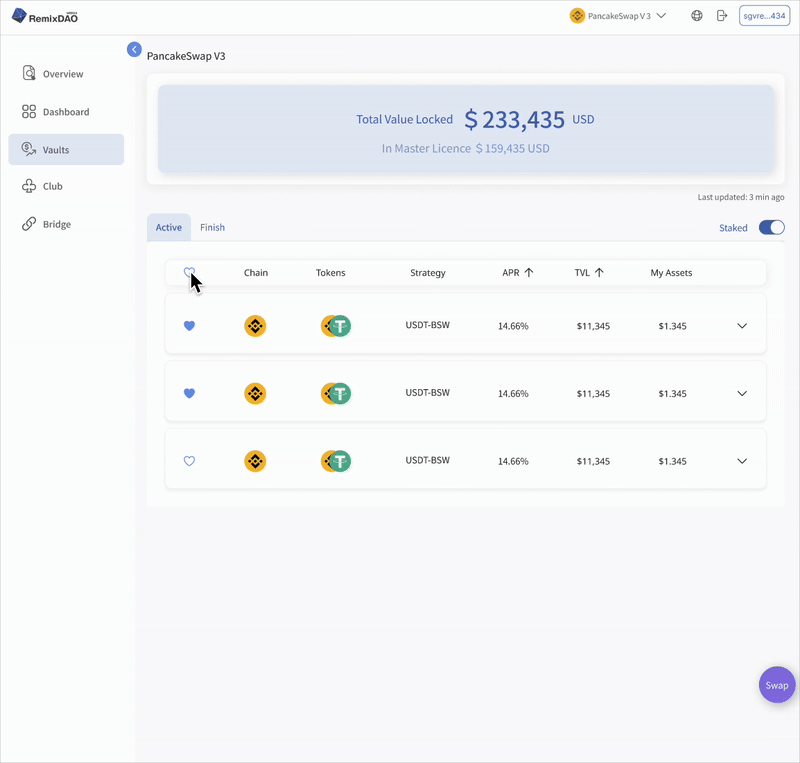Open the Dashboard page
Screen dimensions: 800x763
[x=66, y=112]
